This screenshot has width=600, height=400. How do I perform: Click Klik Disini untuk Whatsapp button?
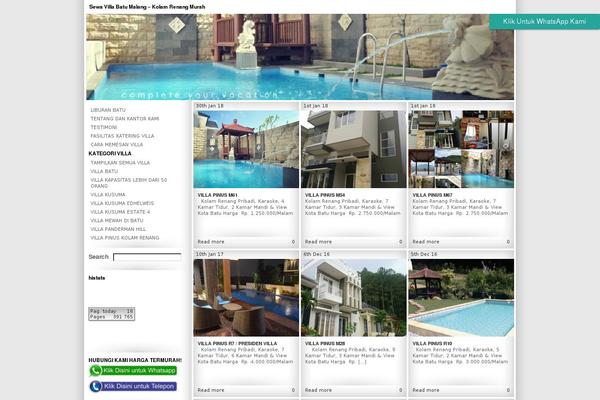pos(133,371)
